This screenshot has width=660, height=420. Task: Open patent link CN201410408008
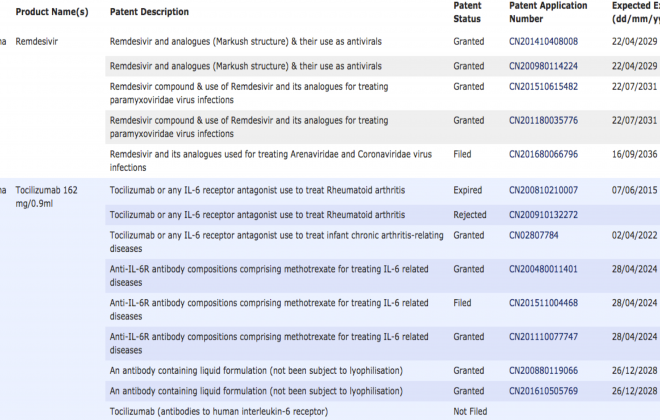[543, 42]
